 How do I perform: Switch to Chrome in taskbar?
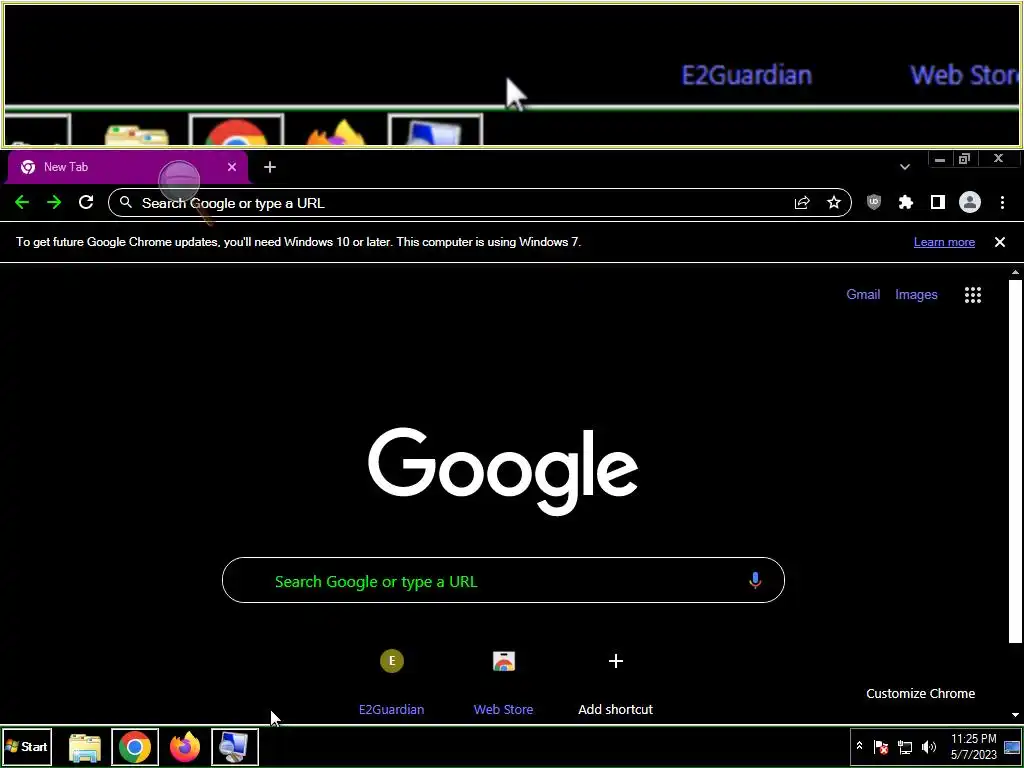click(x=135, y=746)
